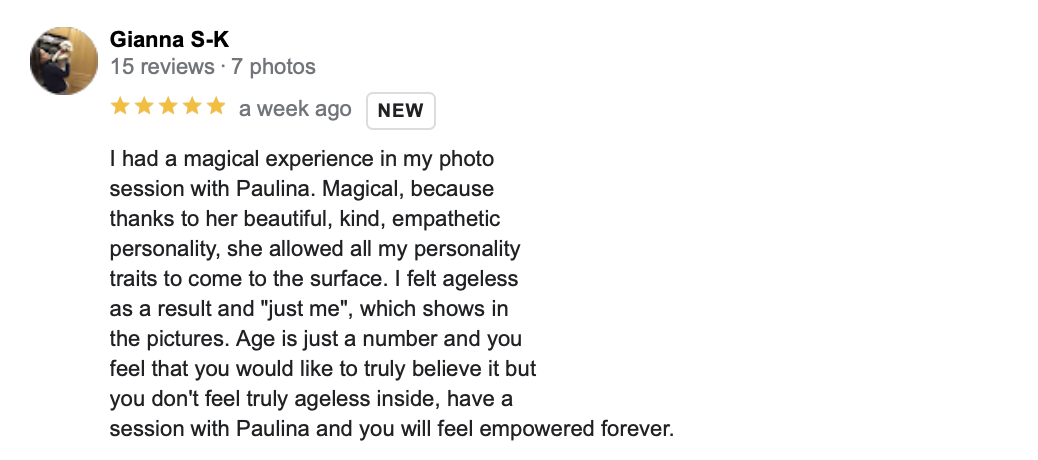Click Gianna S-K's profile avatar photo

pyautogui.click(x=63, y=60)
